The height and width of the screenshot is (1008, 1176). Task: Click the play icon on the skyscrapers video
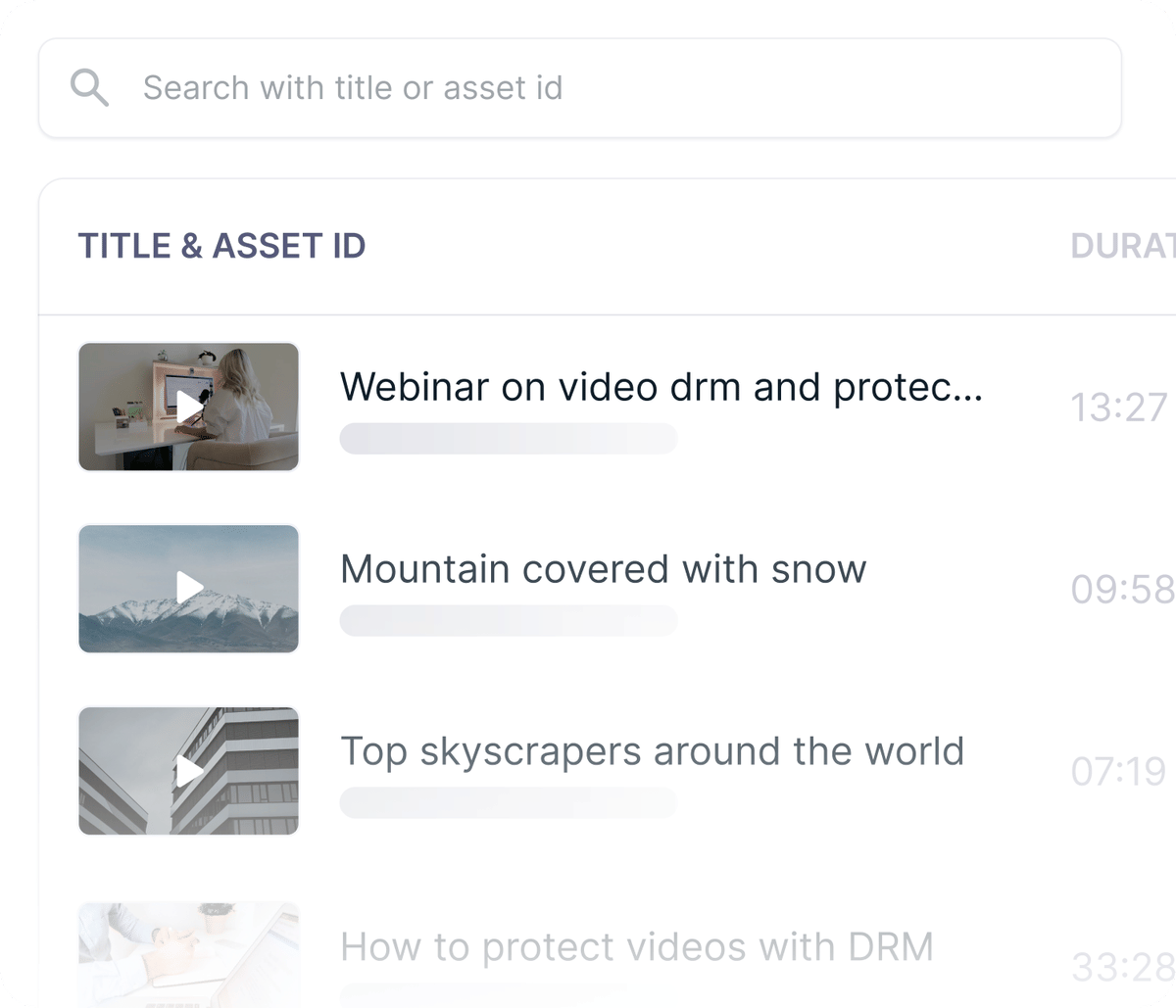(x=188, y=770)
